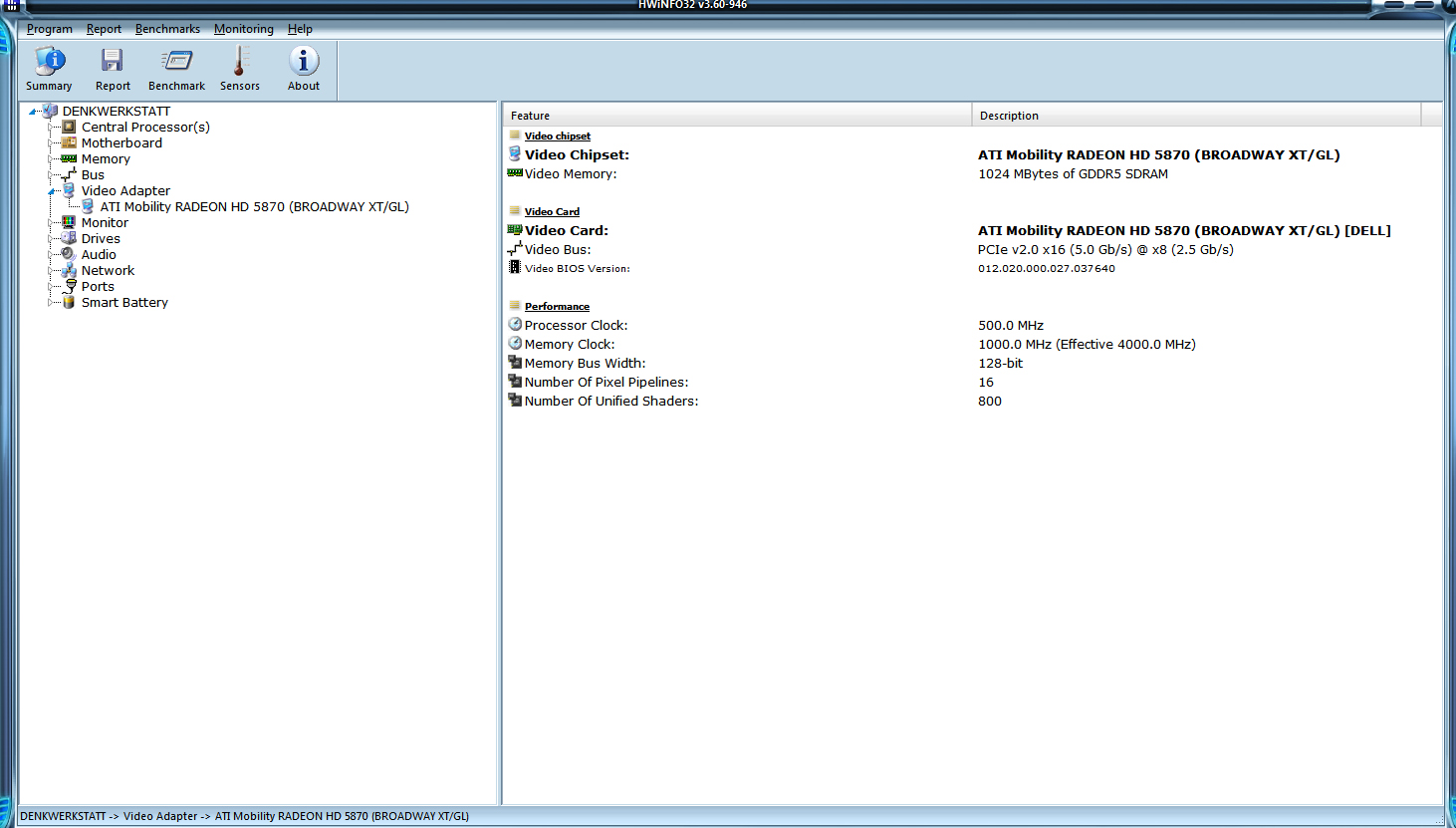Select the PCIe v2.0 x16 bus value

tap(1105, 249)
